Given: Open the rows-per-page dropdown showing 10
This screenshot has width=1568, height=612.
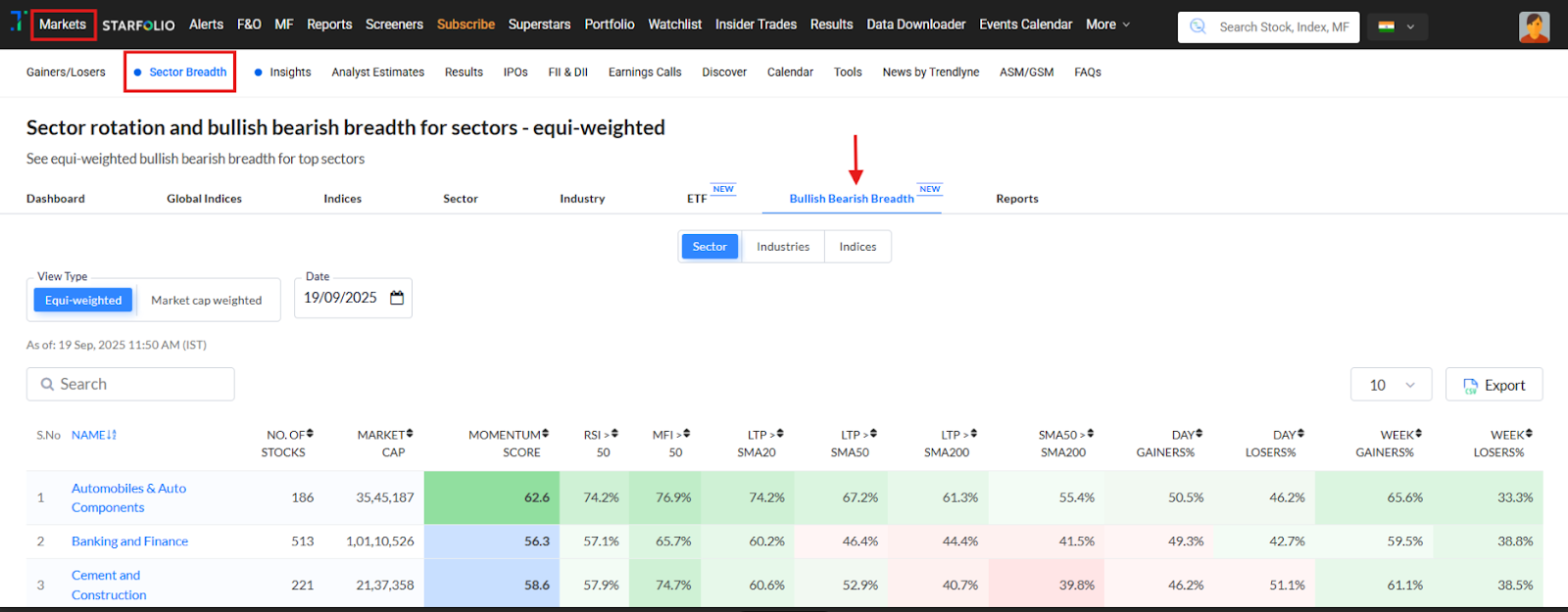Looking at the screenshot, I should click(1391, 385).
